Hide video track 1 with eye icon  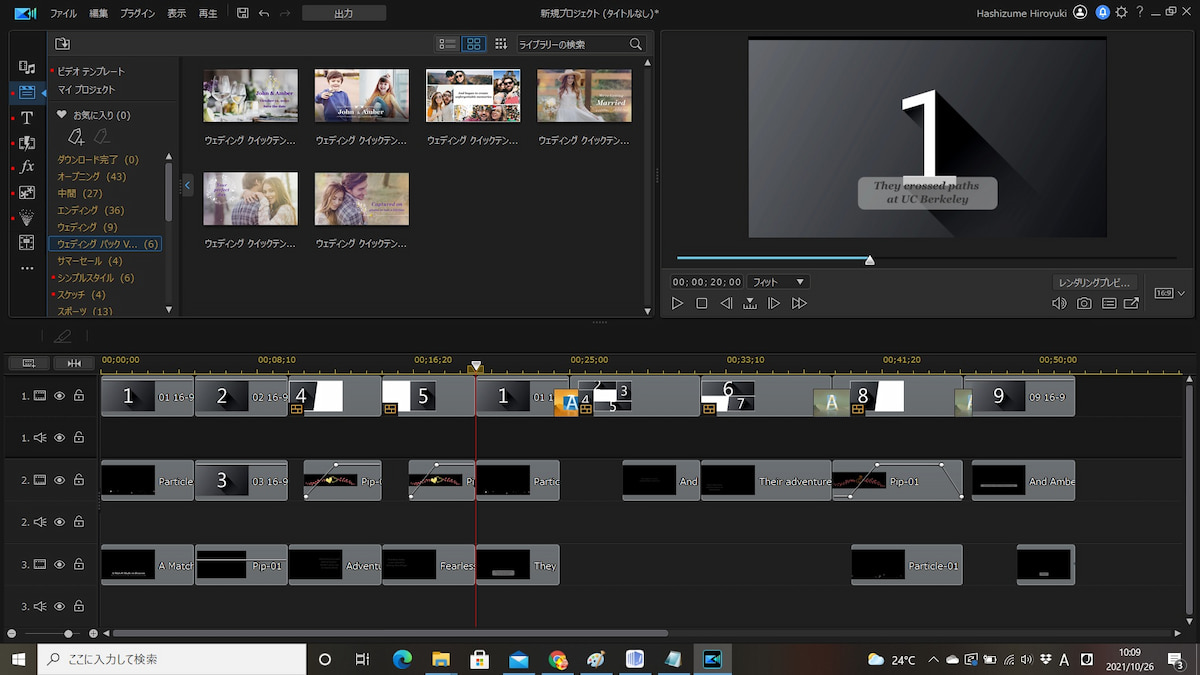[60, 396]
